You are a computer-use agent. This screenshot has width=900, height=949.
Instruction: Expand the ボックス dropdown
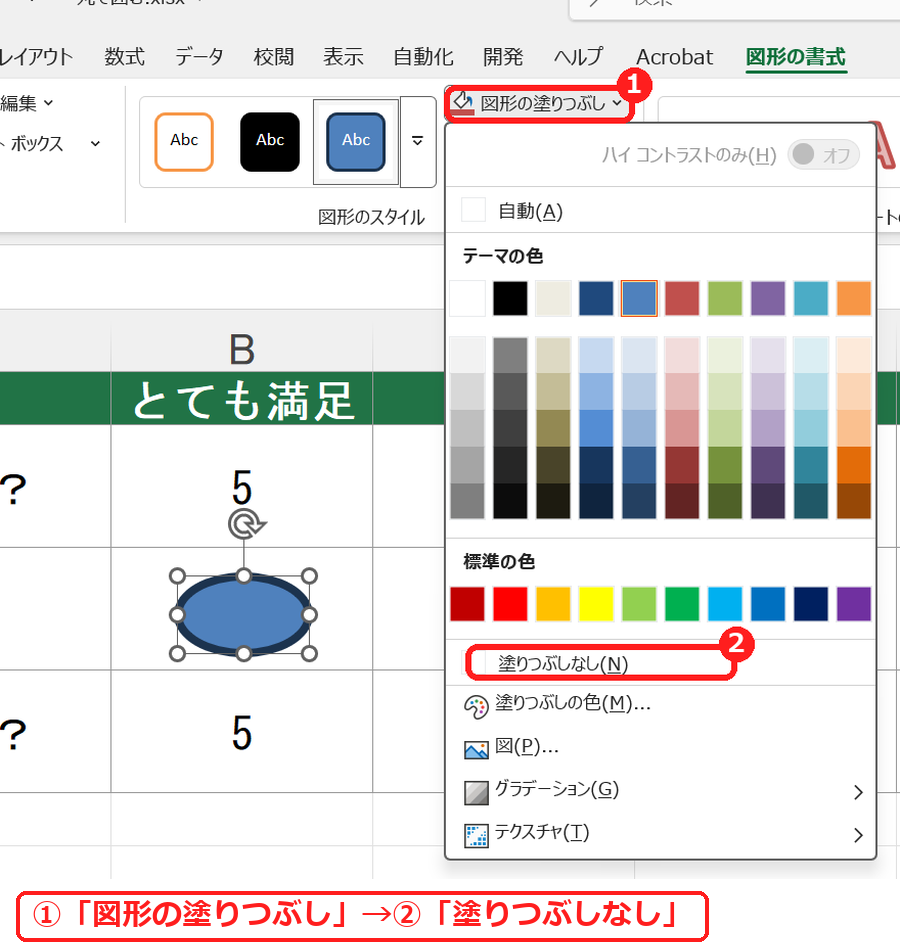(x=95, y=144)
